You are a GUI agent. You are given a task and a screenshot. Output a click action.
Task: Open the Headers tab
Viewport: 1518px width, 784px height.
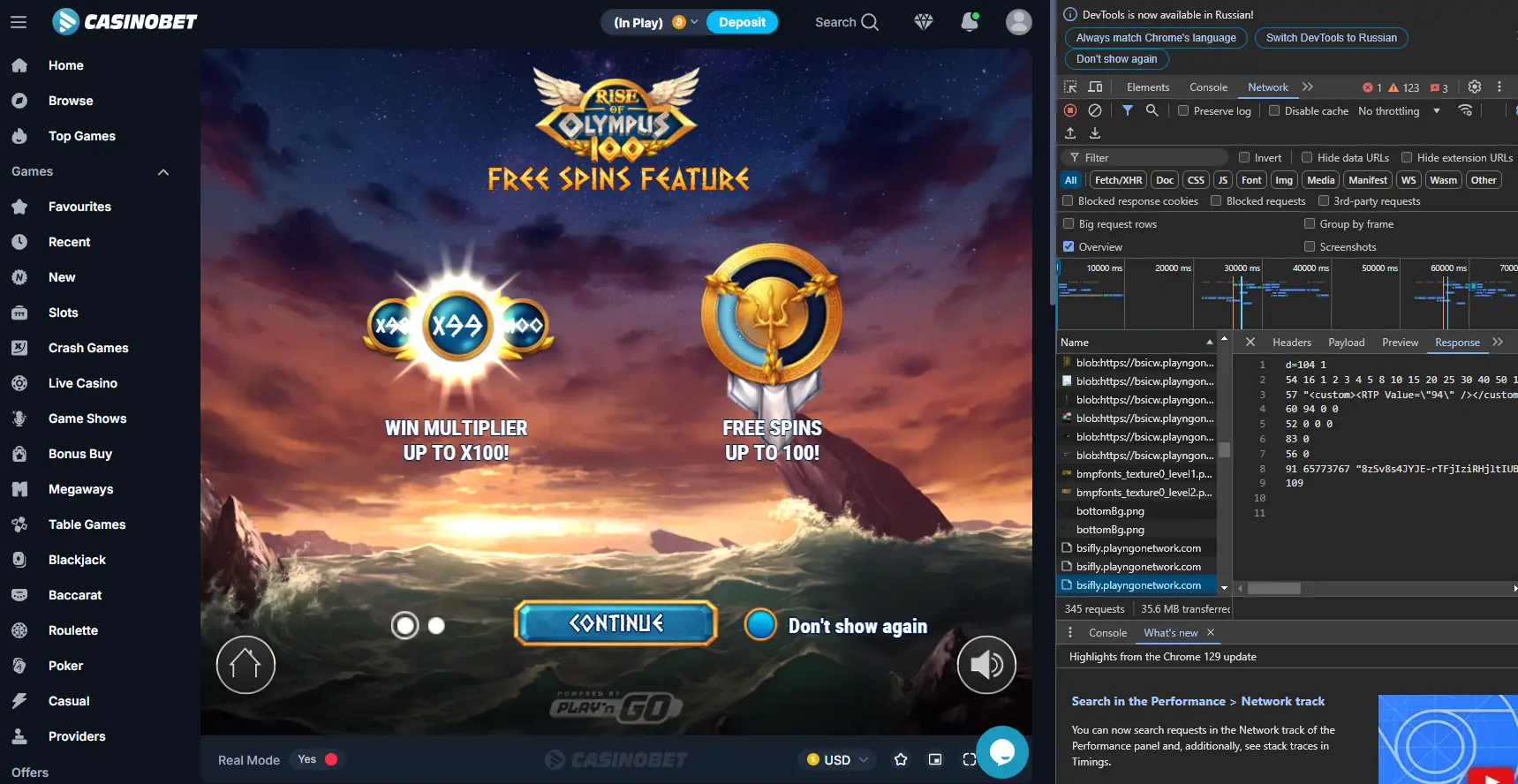[1292, 342]
